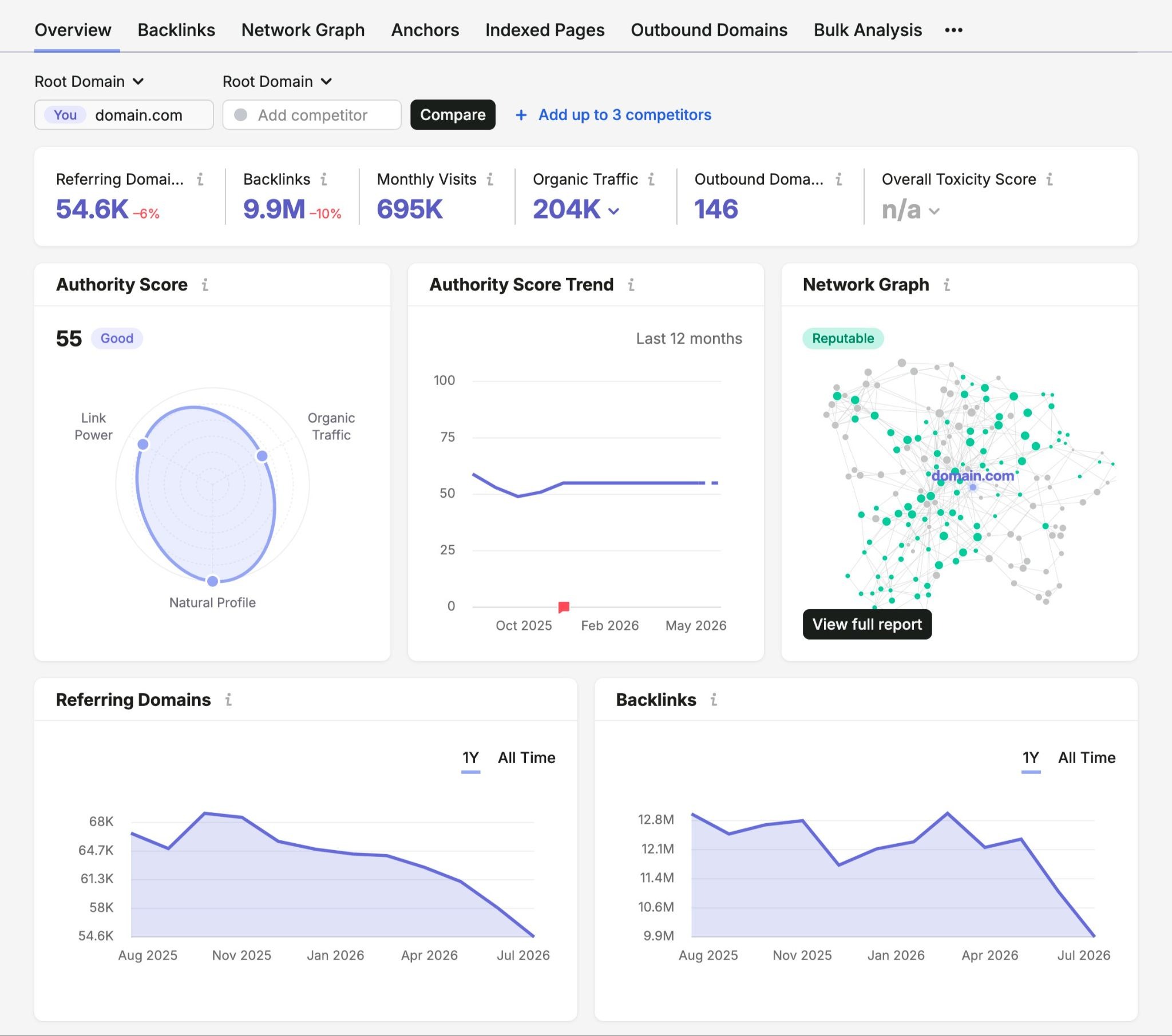Click the Good authority score badge
Viewport: 1172px width, 1036px height.
[x=117, y=338]
